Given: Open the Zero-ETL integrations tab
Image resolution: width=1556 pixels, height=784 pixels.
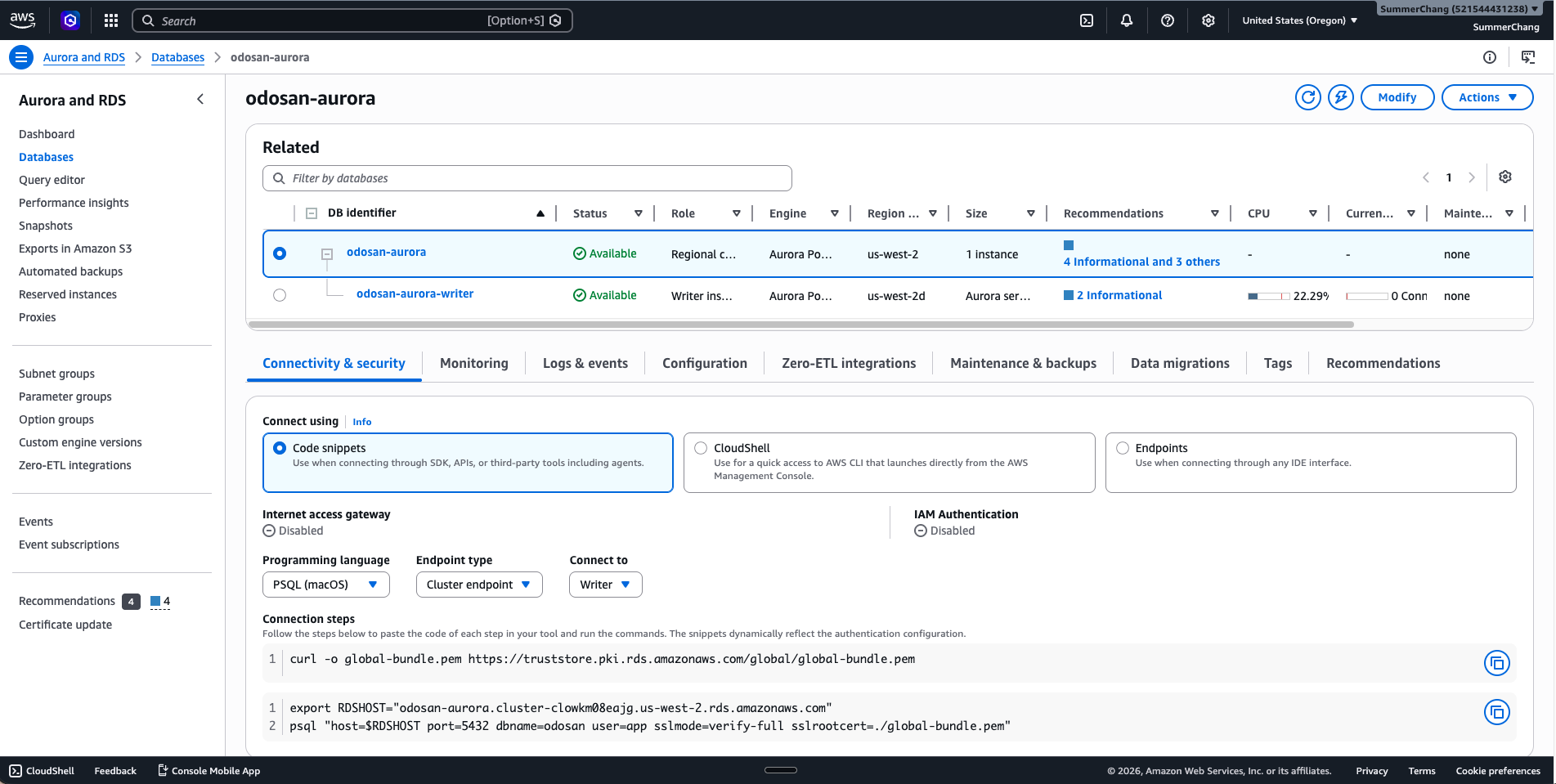Looking at the screenshot, I should (849, 364).
